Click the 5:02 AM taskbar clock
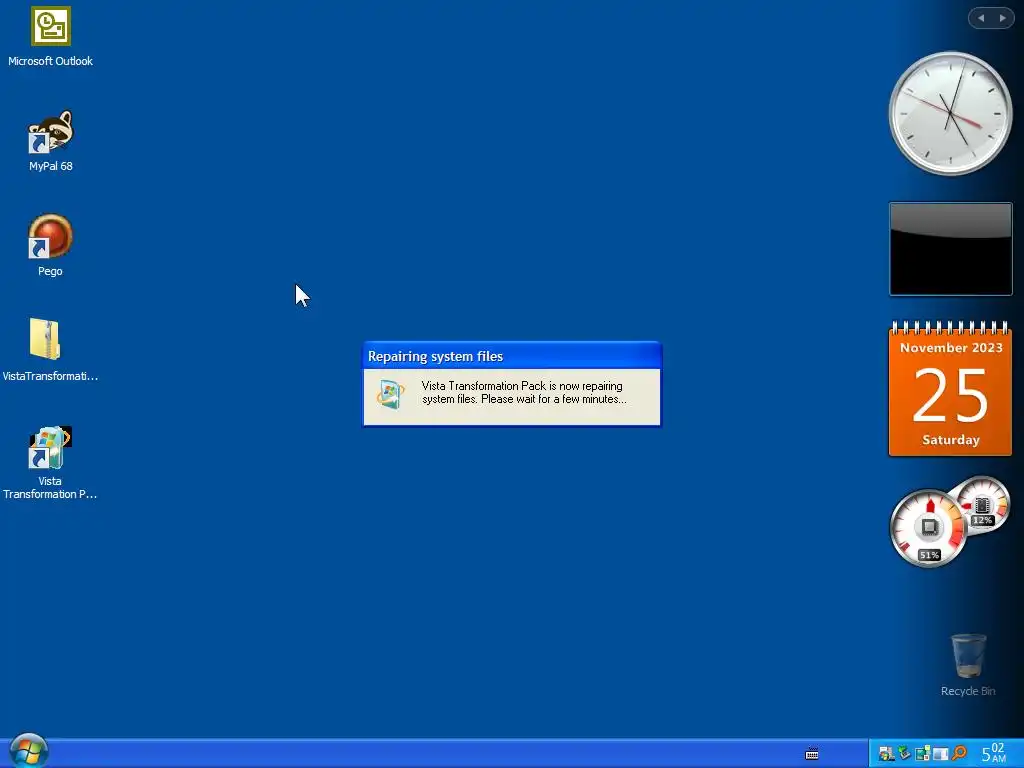 [x=993, y=753]
